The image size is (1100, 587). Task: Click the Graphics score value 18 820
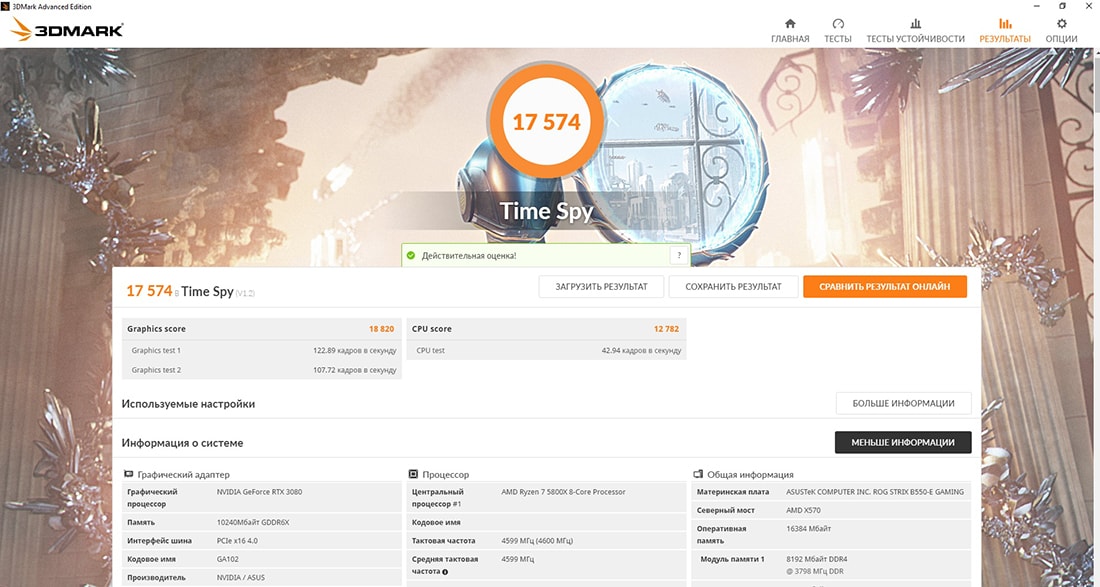381,329
